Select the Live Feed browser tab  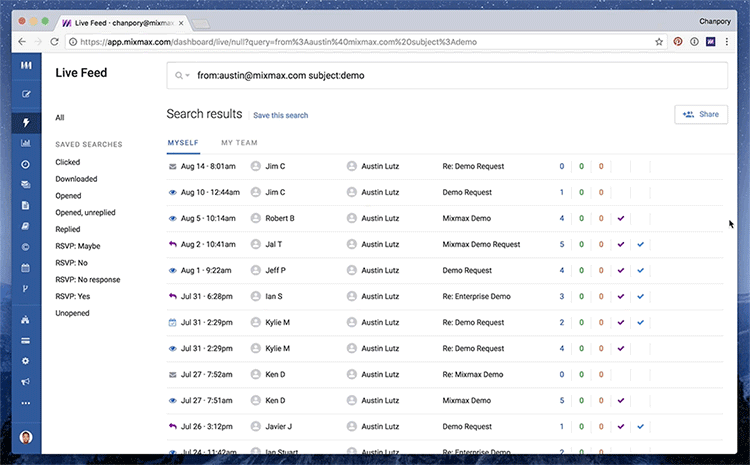pyautogui.click(x=123, y=23)
